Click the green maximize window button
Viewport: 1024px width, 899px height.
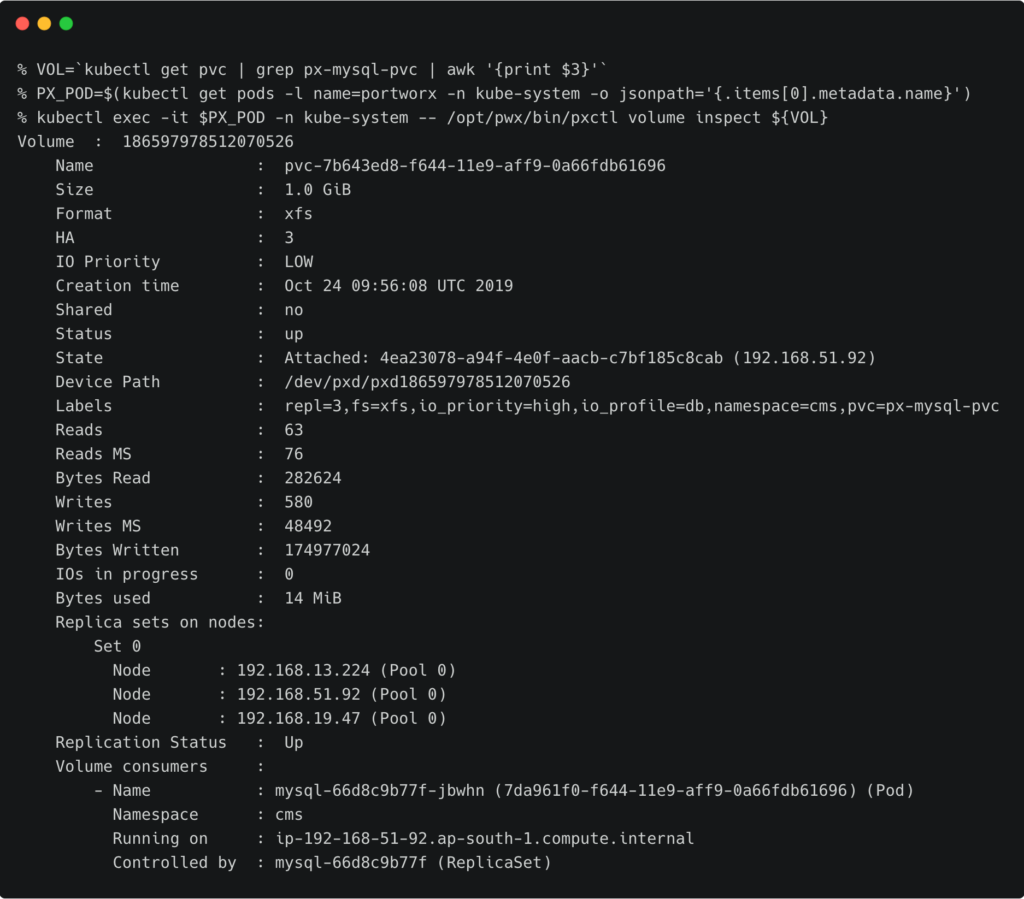66,23
